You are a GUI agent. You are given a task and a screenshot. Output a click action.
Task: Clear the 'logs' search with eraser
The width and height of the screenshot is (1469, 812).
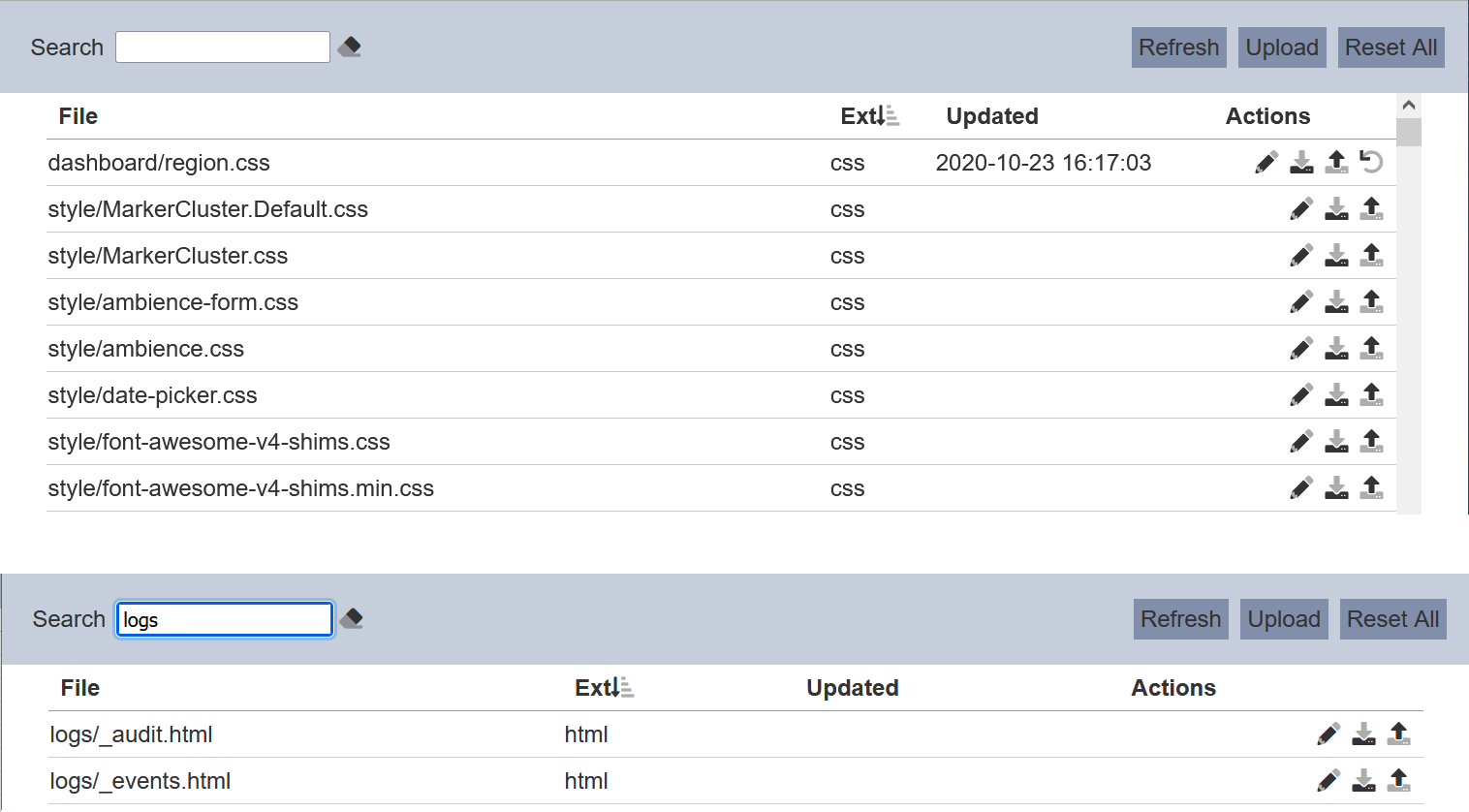point(352,618)
